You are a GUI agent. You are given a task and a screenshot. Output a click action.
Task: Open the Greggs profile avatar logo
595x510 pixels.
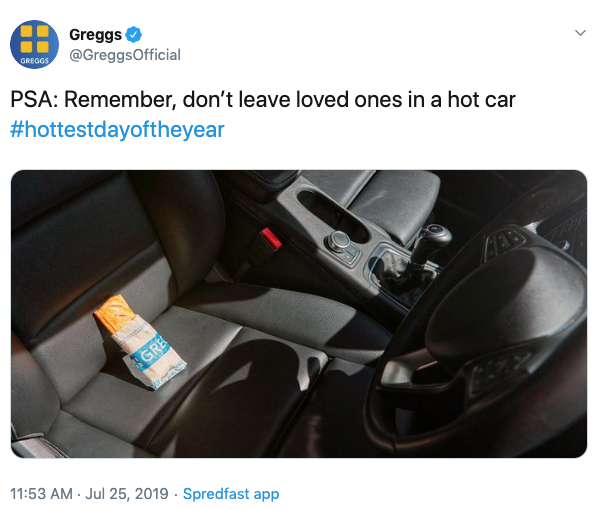coord(35,44)
